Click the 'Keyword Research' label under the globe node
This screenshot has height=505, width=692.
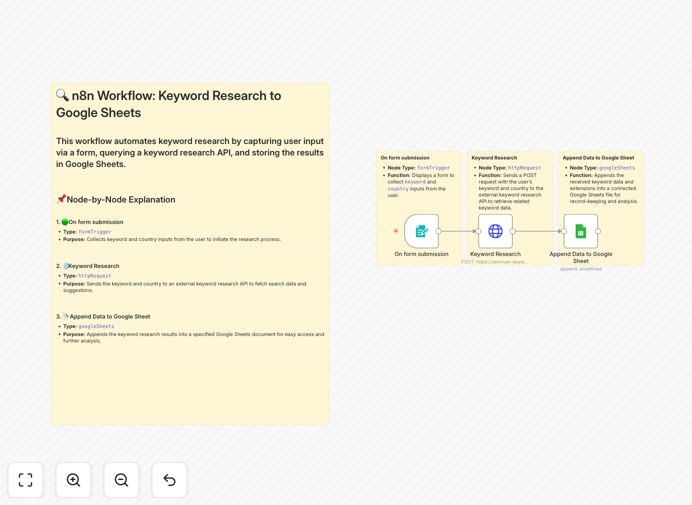point(495,254)
